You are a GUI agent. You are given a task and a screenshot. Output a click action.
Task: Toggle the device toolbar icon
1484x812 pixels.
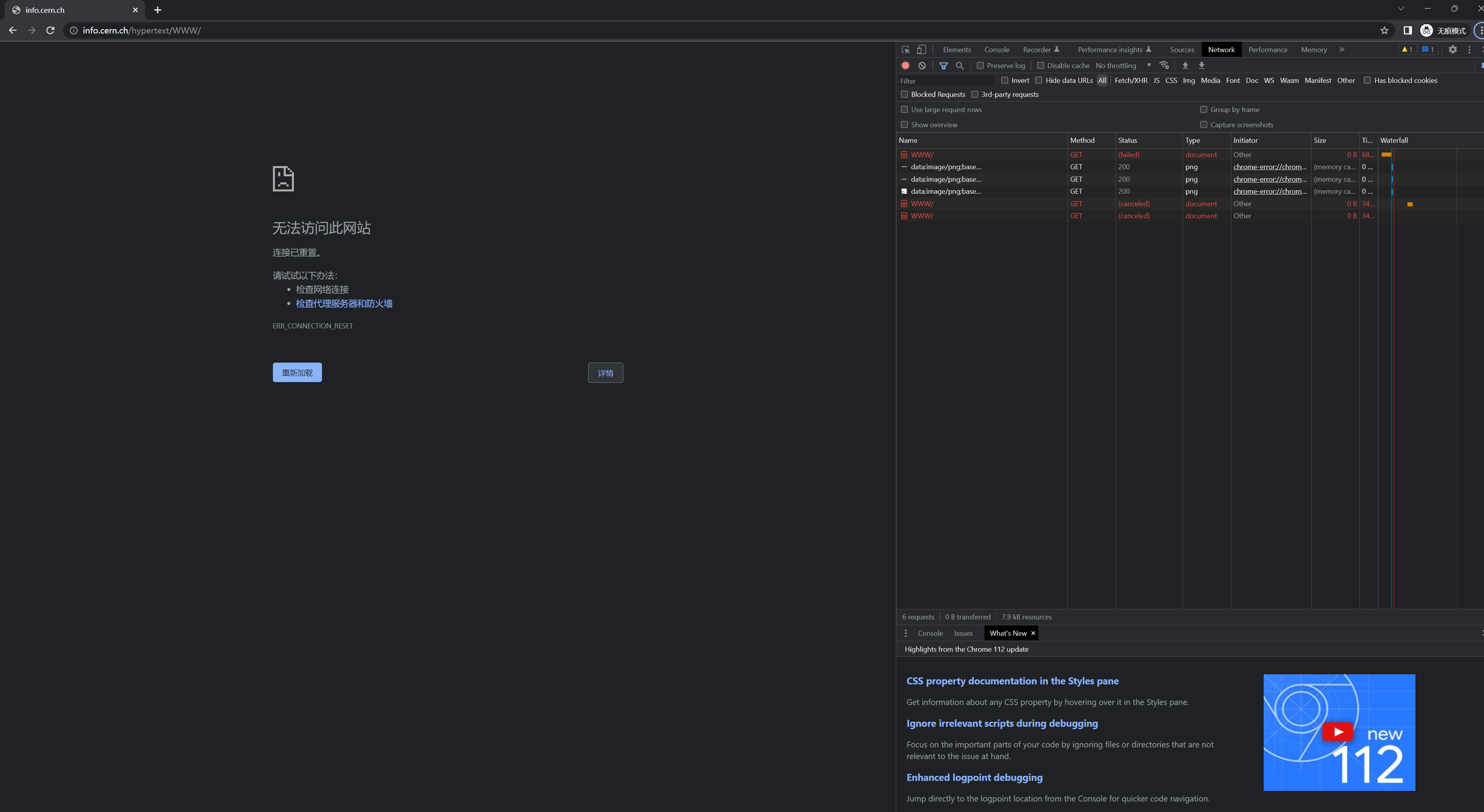coord(922,49)
